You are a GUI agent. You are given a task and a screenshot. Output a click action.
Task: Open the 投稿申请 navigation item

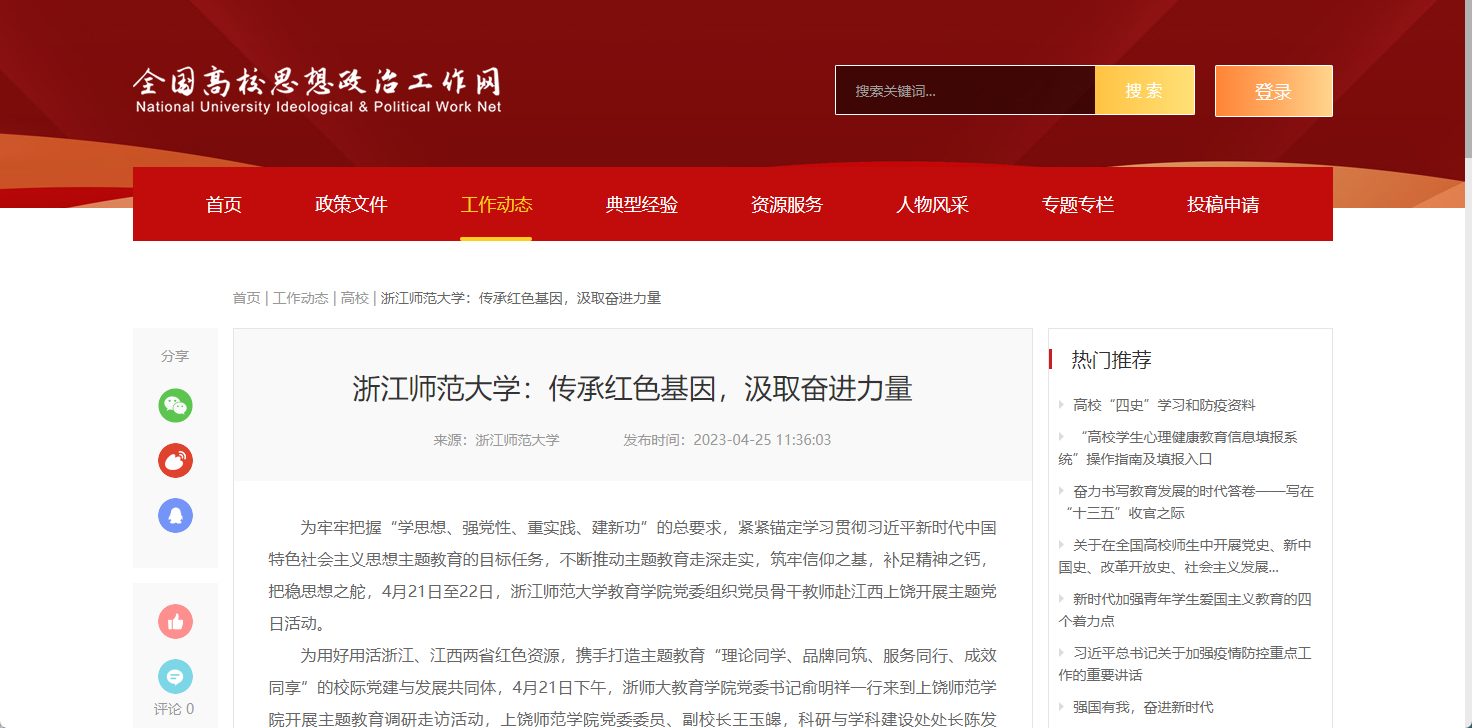[1222, 205]
